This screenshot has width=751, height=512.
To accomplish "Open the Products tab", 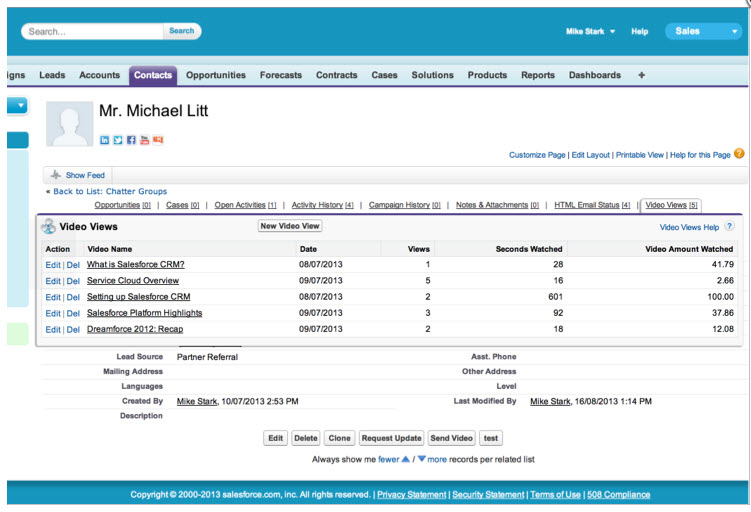I will (487, 75).
